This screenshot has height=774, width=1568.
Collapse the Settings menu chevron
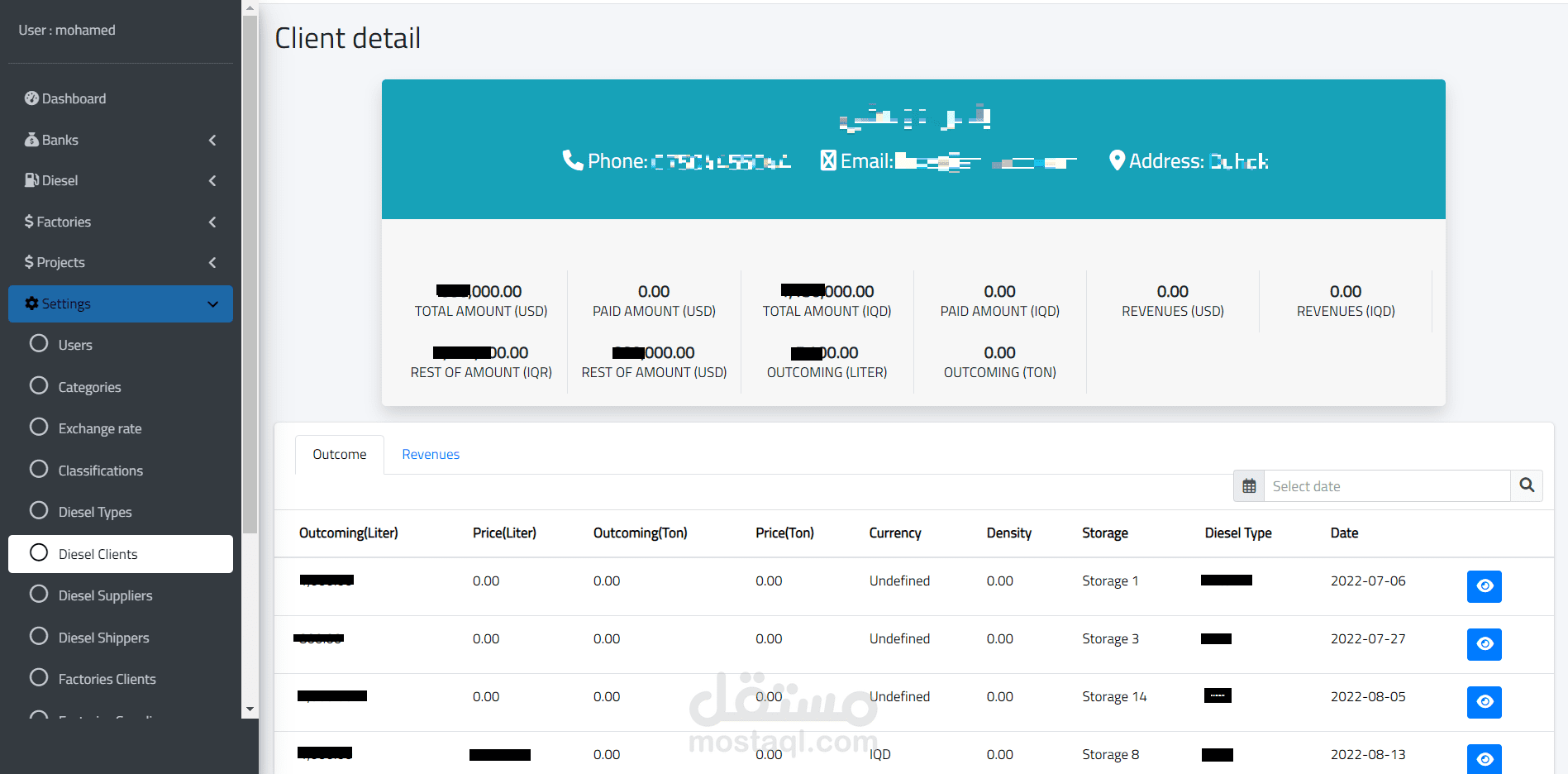212,303
